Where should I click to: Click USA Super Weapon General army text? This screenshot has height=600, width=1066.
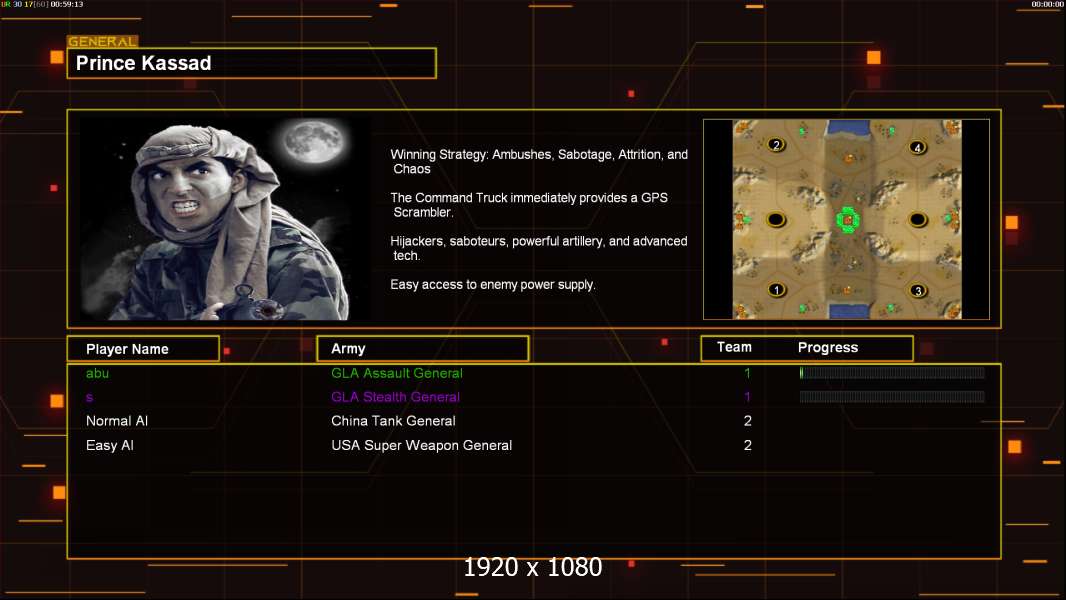422,445
